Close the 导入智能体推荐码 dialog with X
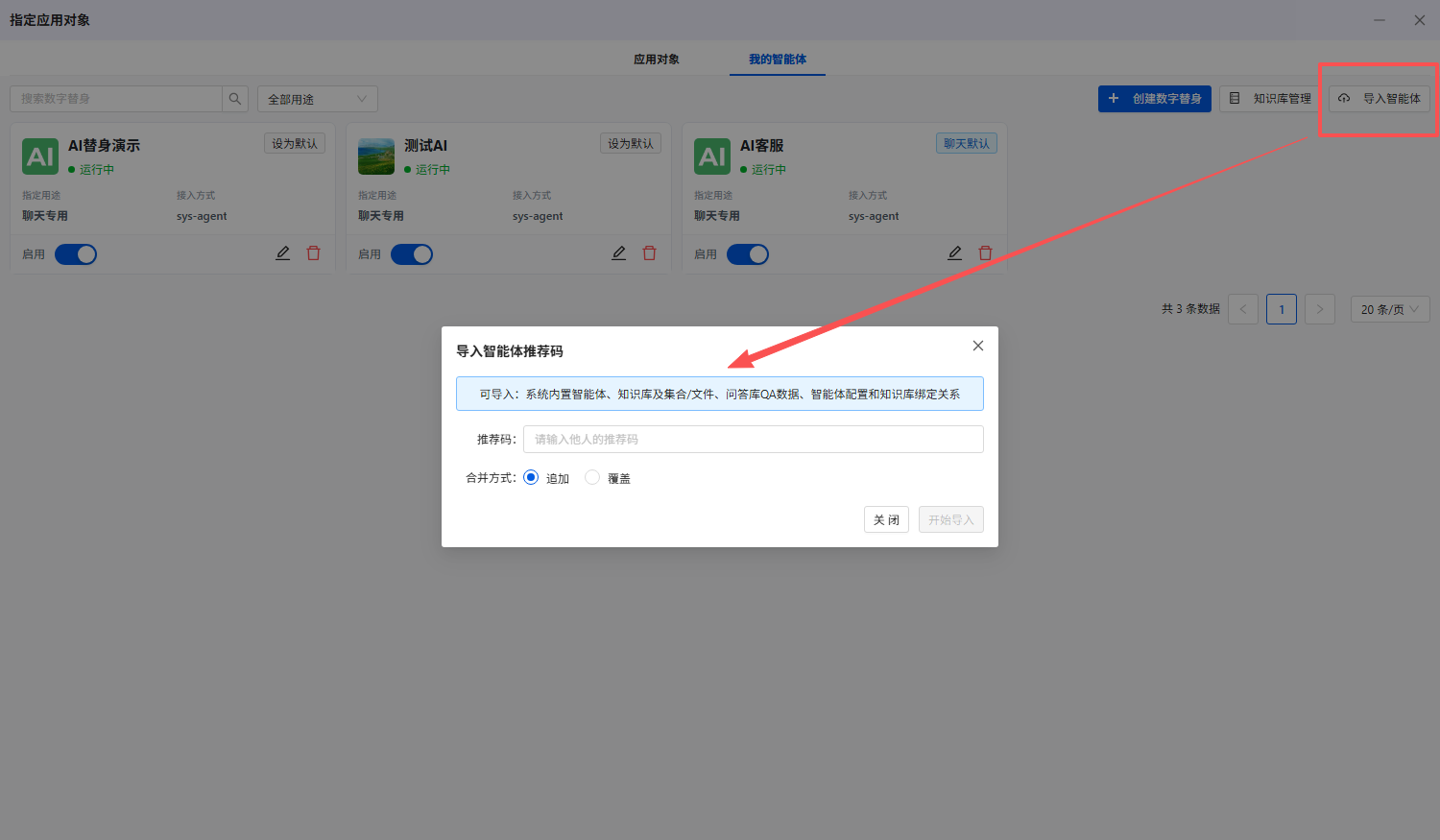Image resolution: width=1440 pixels, height=840 pixels. (x=978, y=346)
